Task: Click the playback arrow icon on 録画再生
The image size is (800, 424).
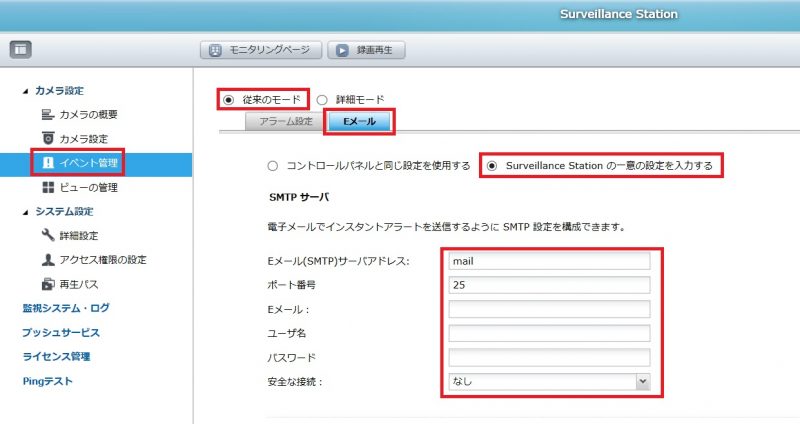Action: pos(342,50)
